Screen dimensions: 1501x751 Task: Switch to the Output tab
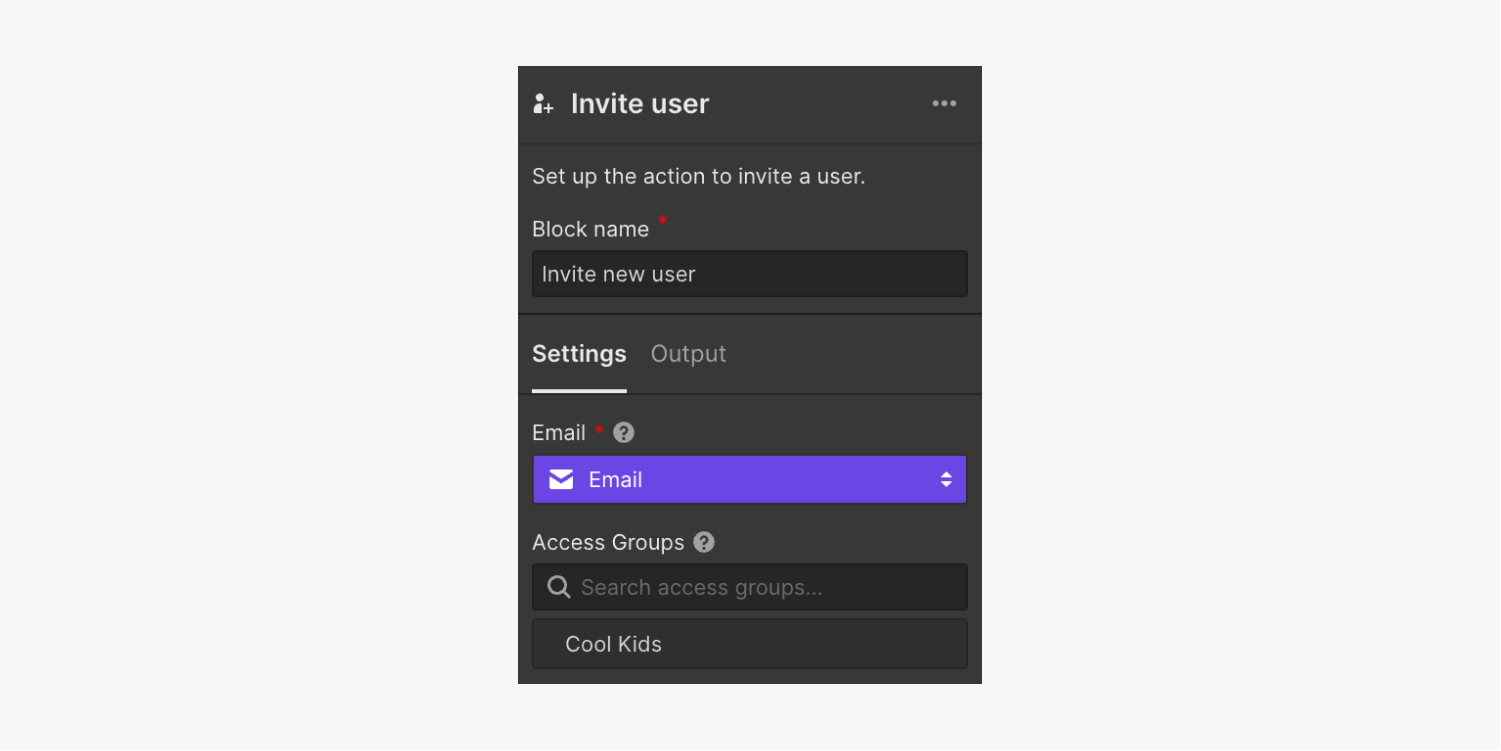[688, 354]
